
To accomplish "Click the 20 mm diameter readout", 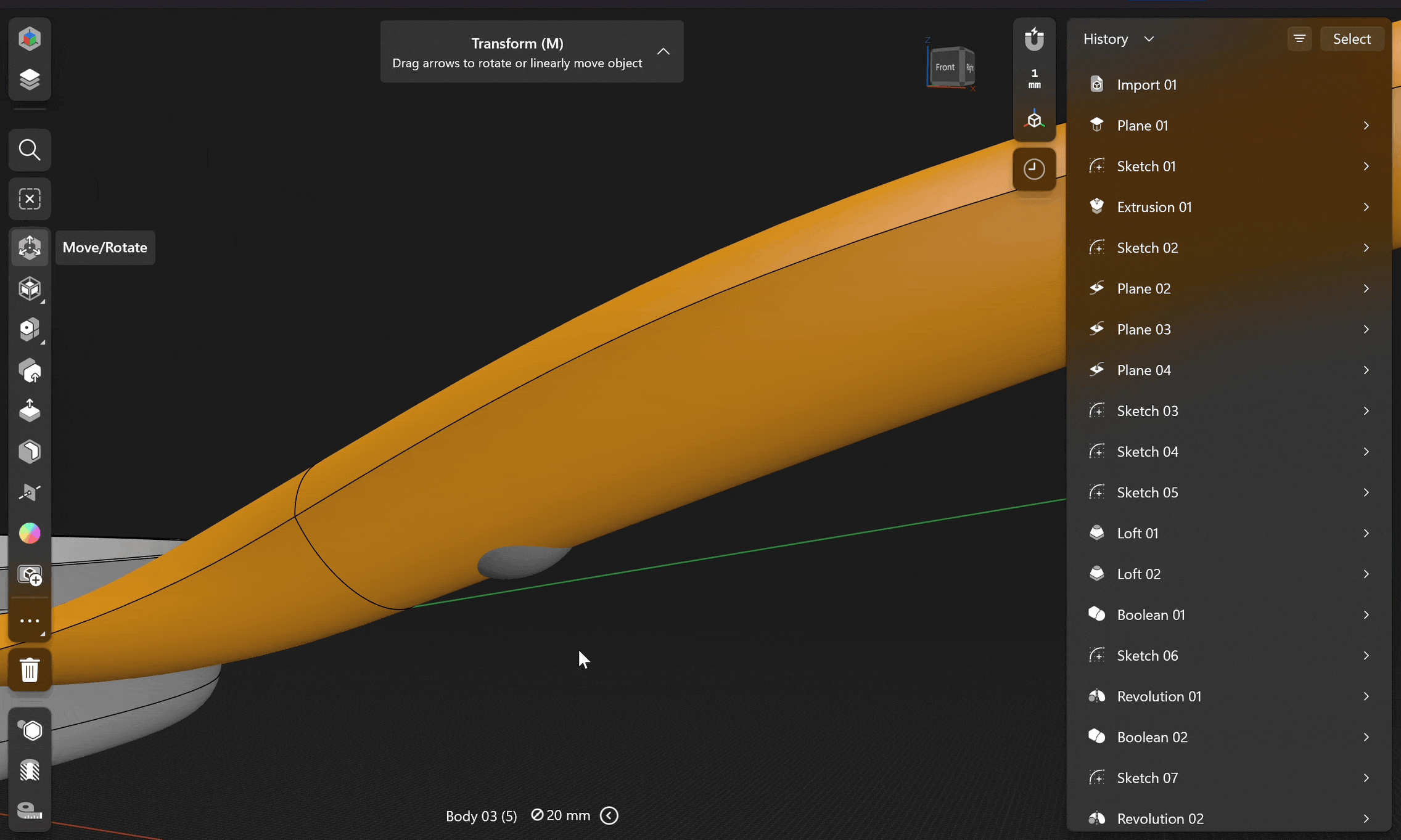I will coord(561,815).
